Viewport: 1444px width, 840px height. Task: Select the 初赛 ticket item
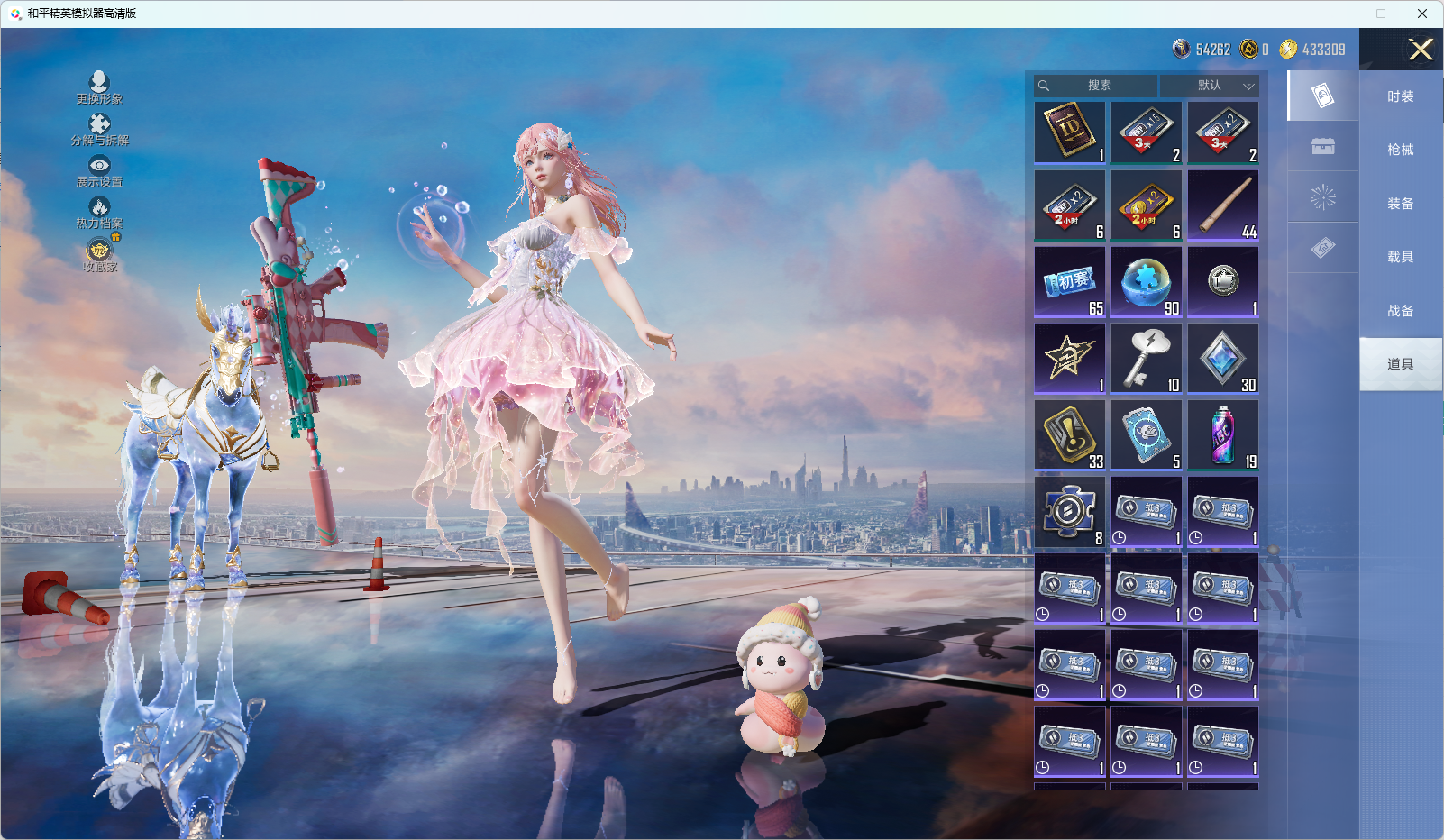pos(1070,283)
